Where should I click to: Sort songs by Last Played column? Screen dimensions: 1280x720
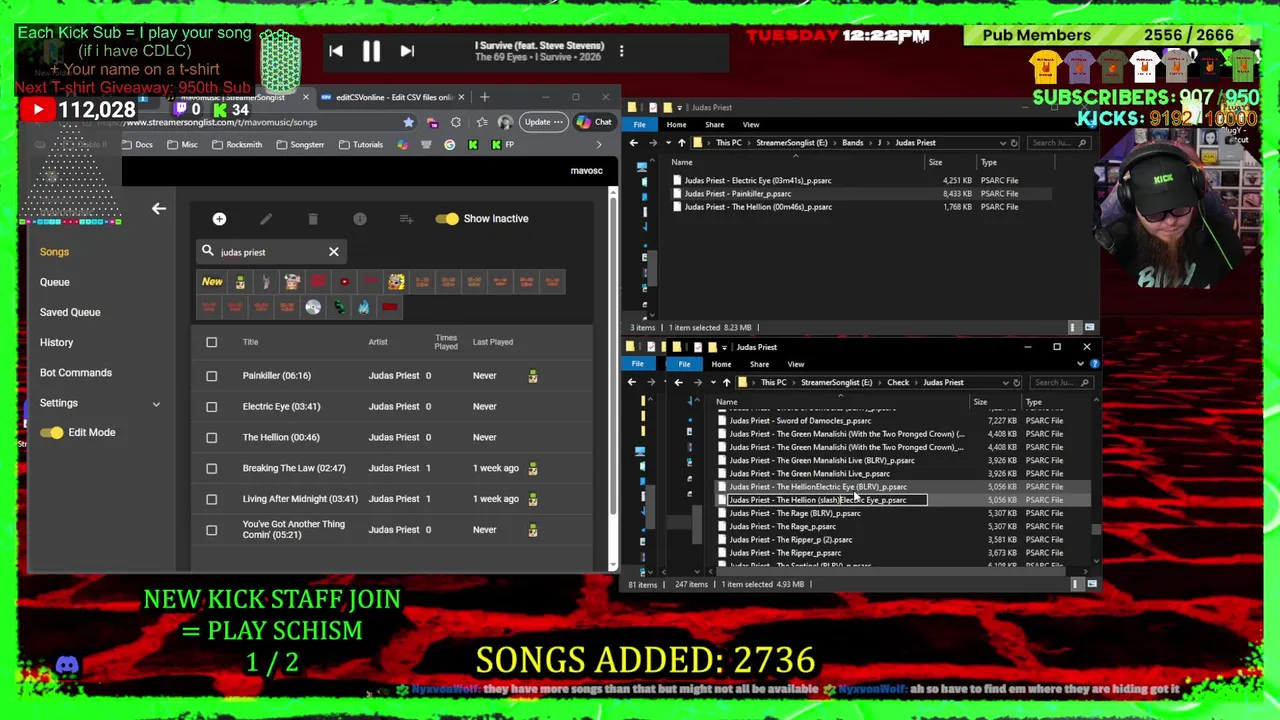[493, 342]
